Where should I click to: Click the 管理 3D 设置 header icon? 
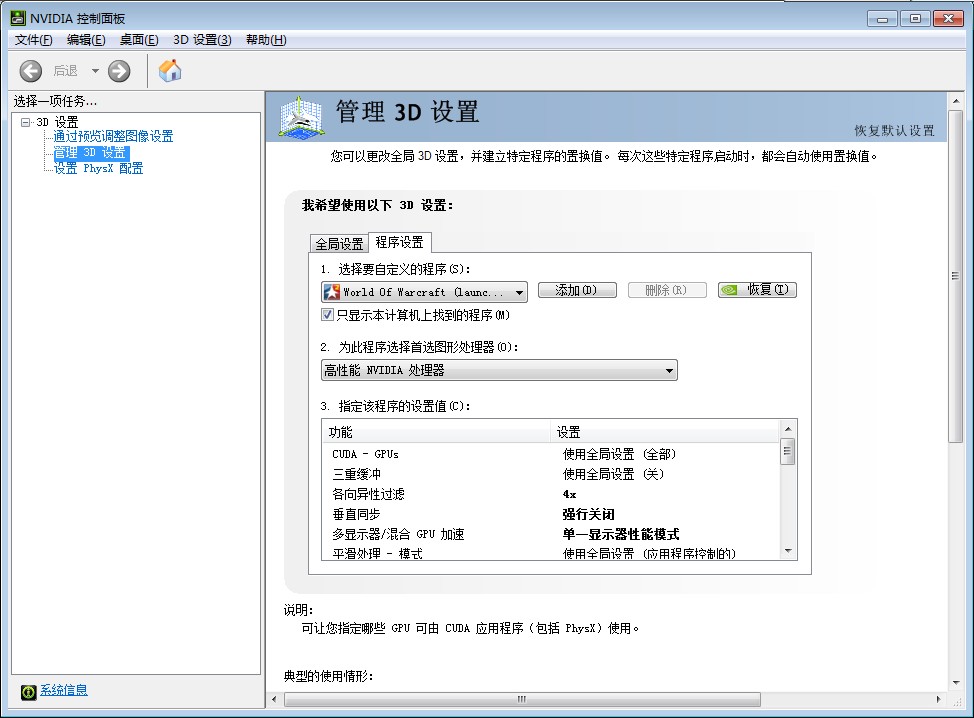click(301, 116)
